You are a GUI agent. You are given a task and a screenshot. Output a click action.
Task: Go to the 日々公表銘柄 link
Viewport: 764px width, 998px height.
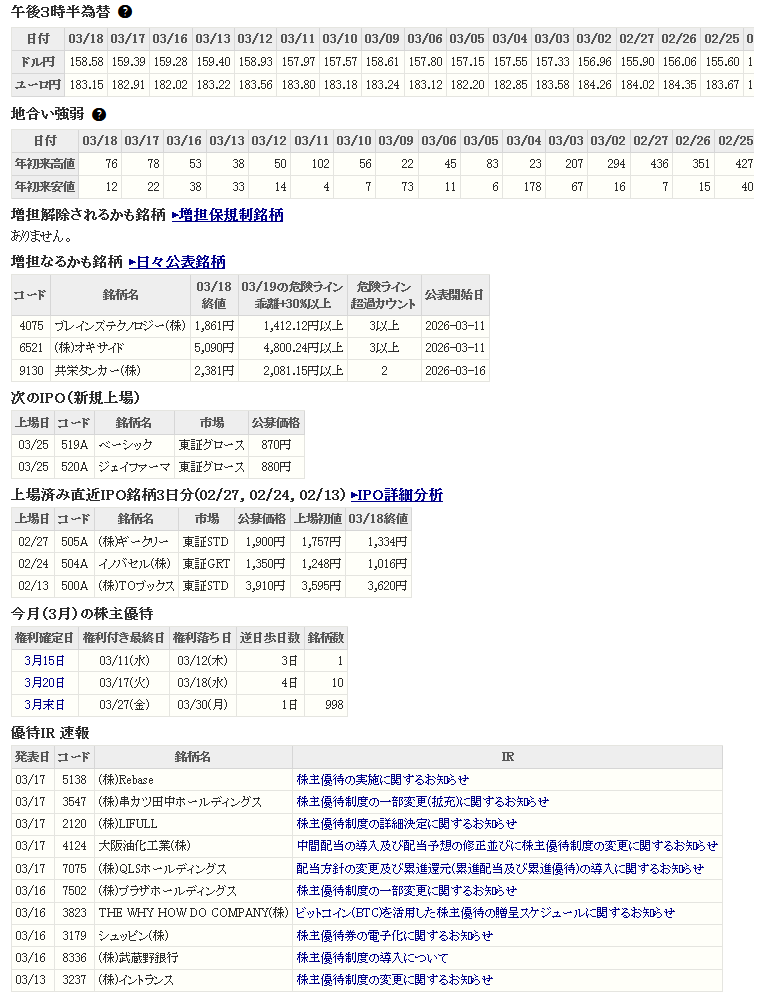(x=177, y=262)
